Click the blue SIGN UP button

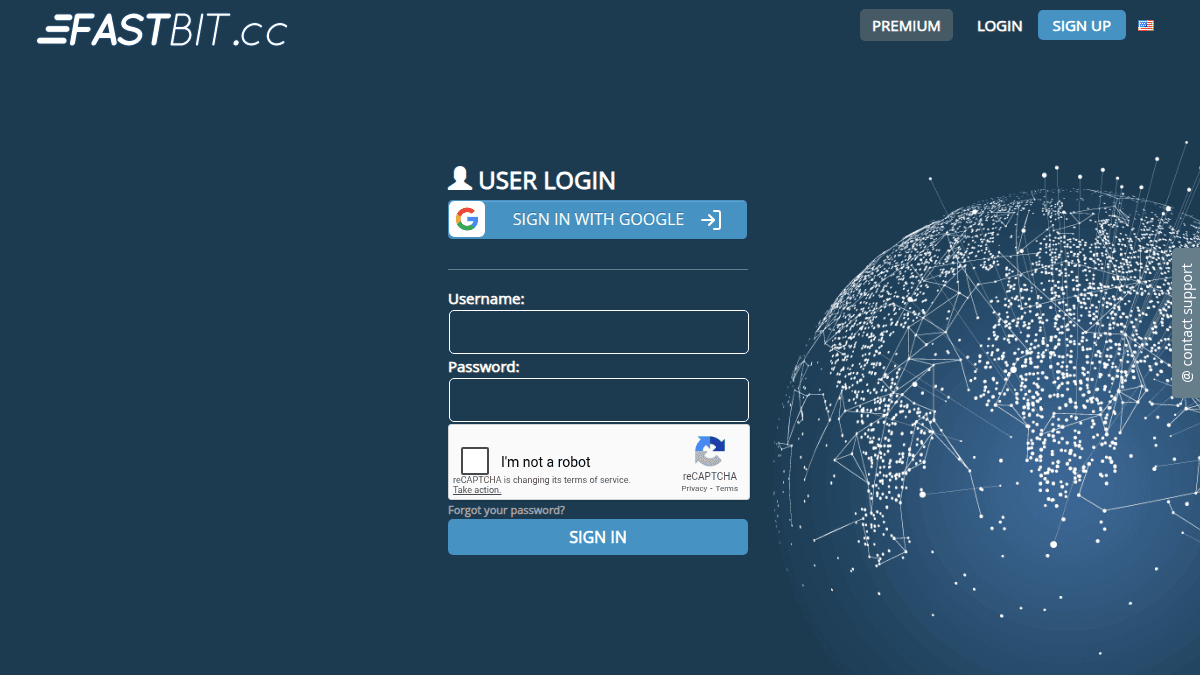click(x=1081, y=25)
